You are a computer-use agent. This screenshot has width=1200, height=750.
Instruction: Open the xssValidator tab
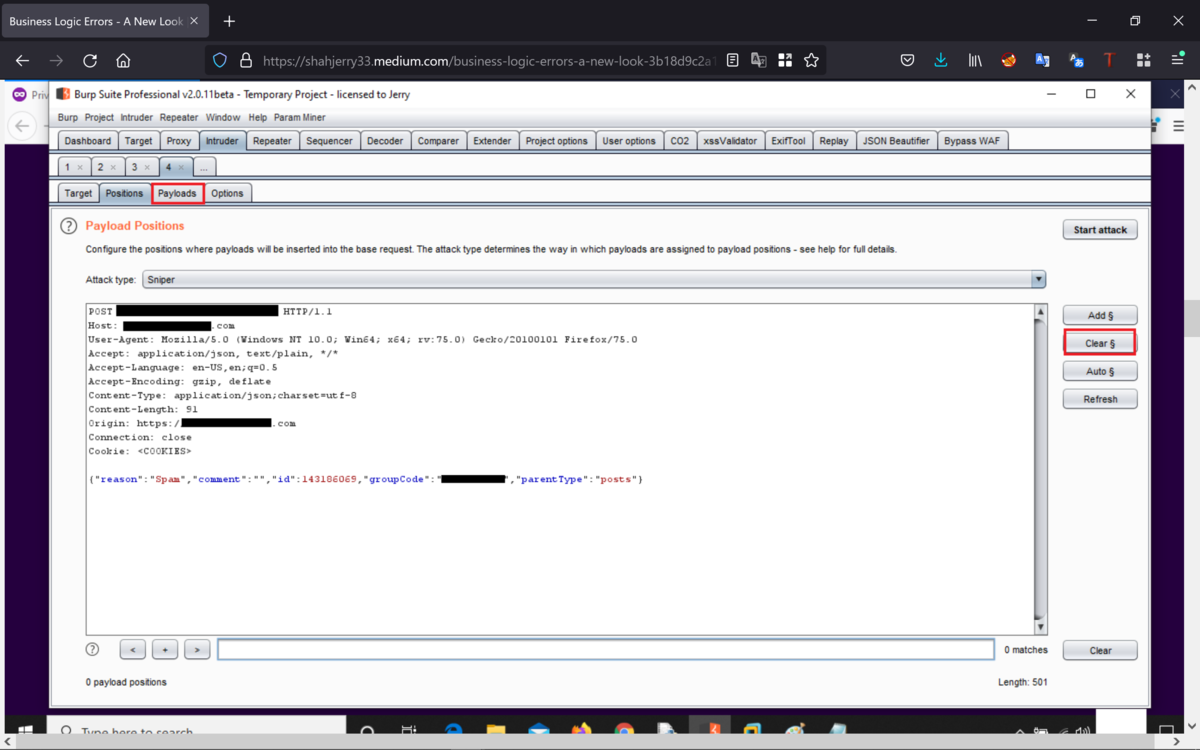pos(730,141)
